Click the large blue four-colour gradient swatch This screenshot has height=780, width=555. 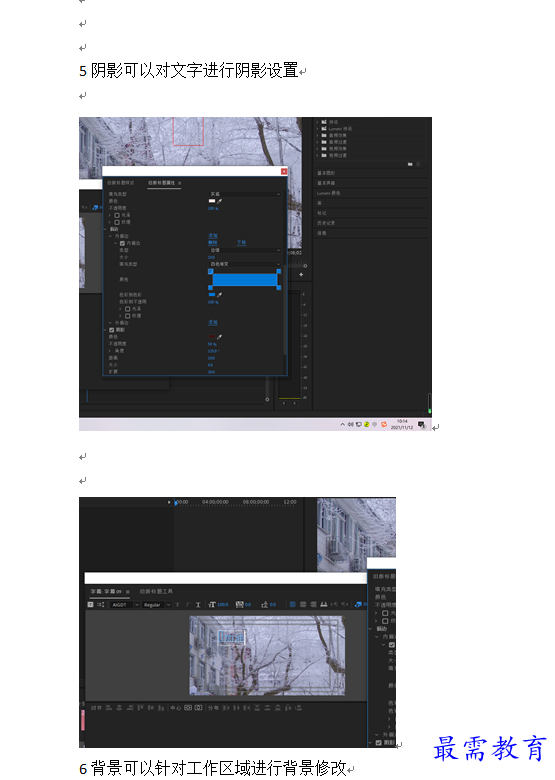click(x=244, y=280)
